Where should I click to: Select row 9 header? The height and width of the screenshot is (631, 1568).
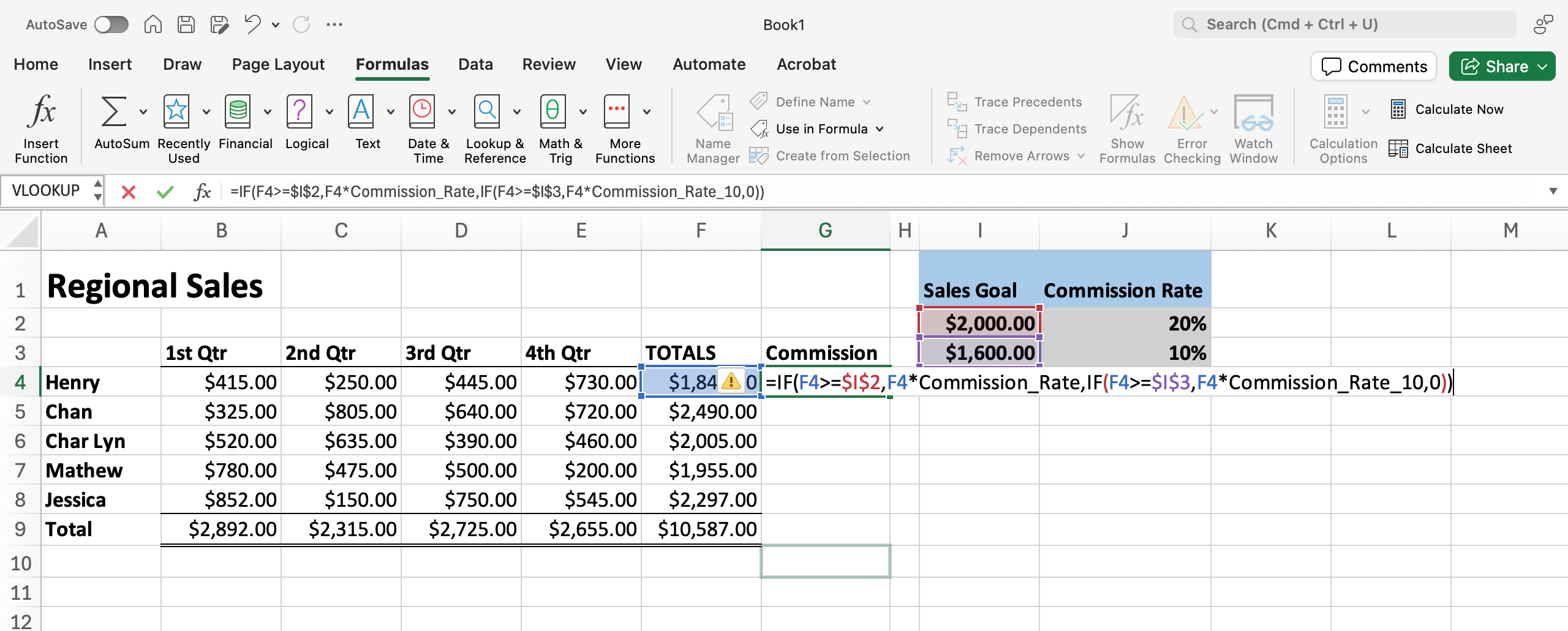tap(20, 529)
